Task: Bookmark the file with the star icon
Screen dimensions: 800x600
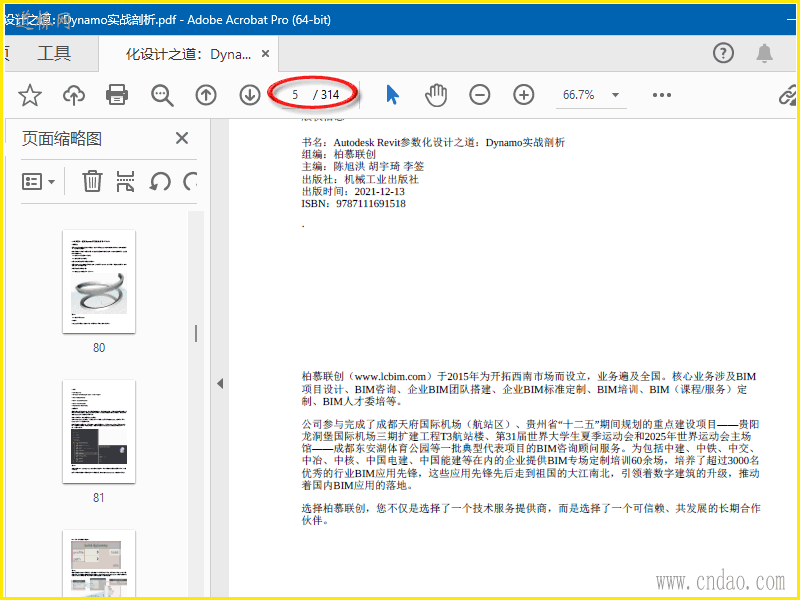Action: click(30, 95)
